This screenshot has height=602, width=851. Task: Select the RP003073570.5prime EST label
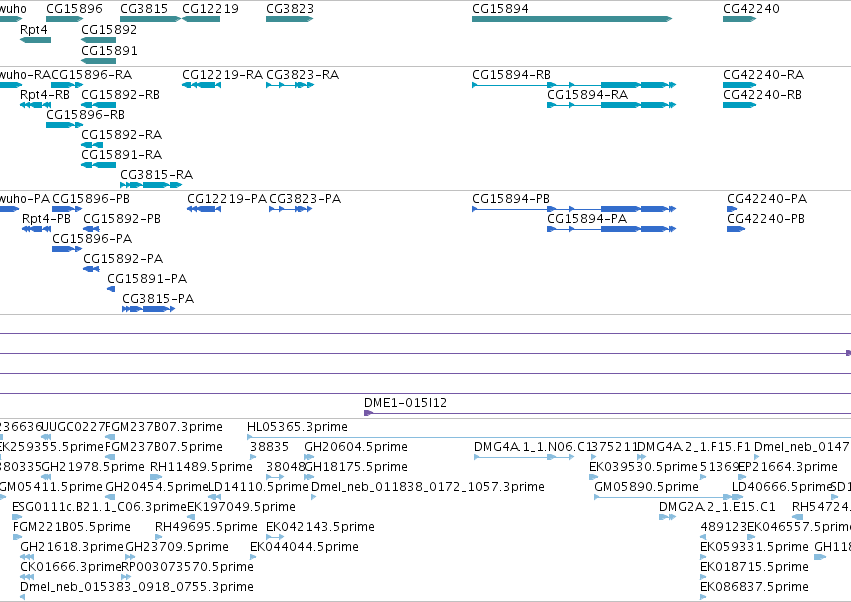pos(187,567)
